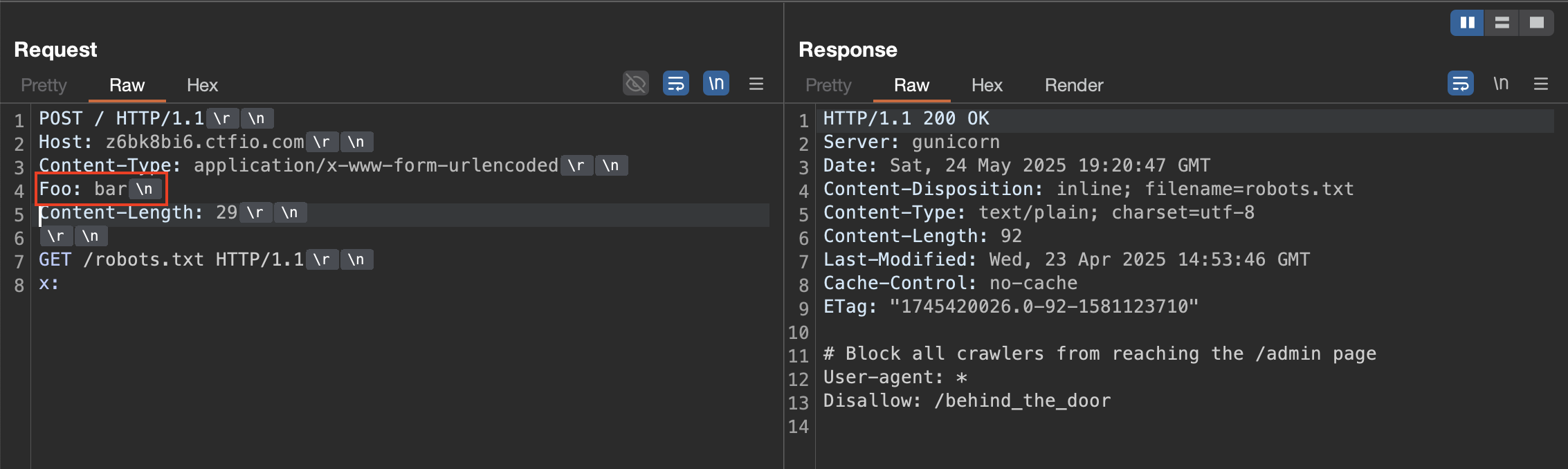Click the \r marker on blank request line 6
Viewport: 1568px width, 469px height.
pyautogui.click(x=56, y=236)
